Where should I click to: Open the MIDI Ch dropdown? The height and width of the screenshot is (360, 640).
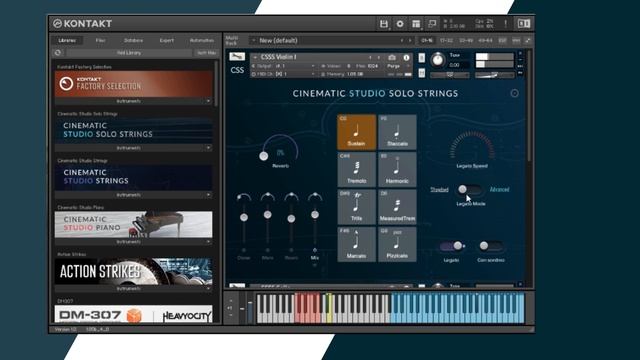click(x=313, y=74)
